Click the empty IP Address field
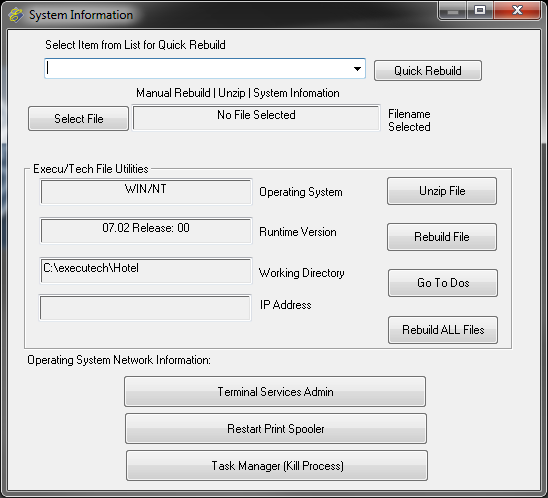This screenshot has width=548, height=498. point(145,308)
